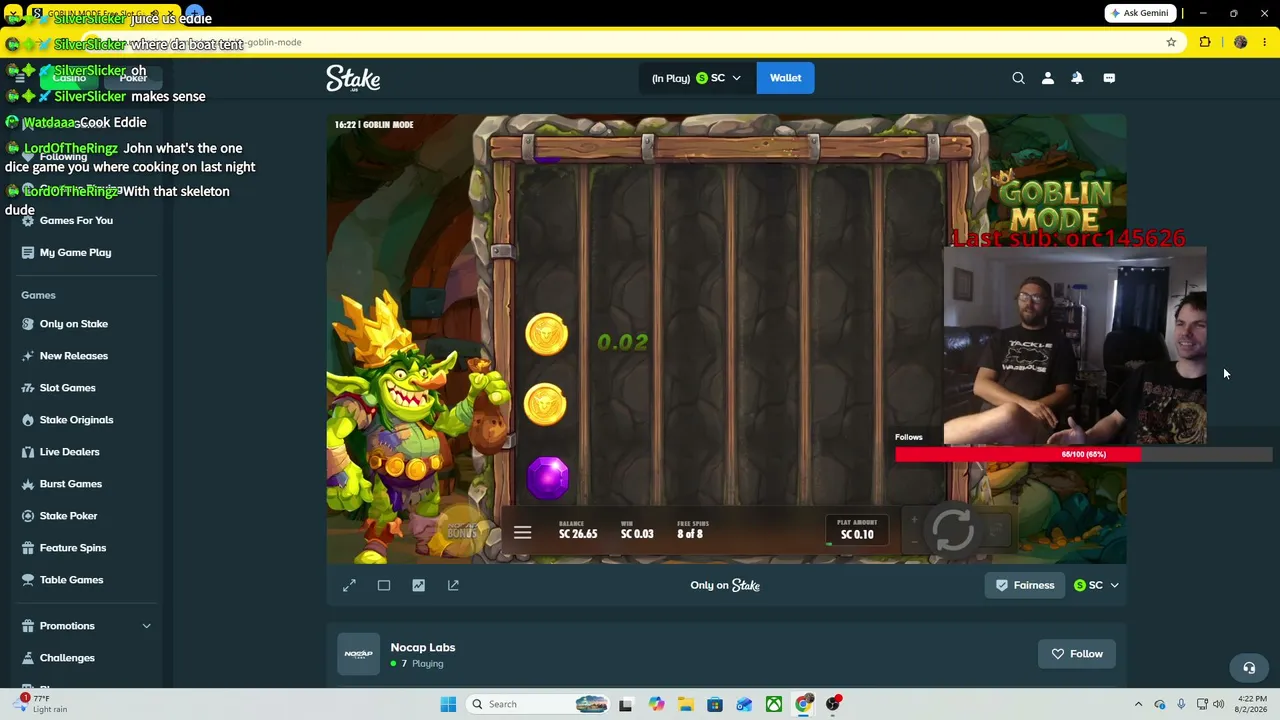Open the notifications bell icon
The width and height of the screenshot is (1280, 720).
coord(1077,78)
